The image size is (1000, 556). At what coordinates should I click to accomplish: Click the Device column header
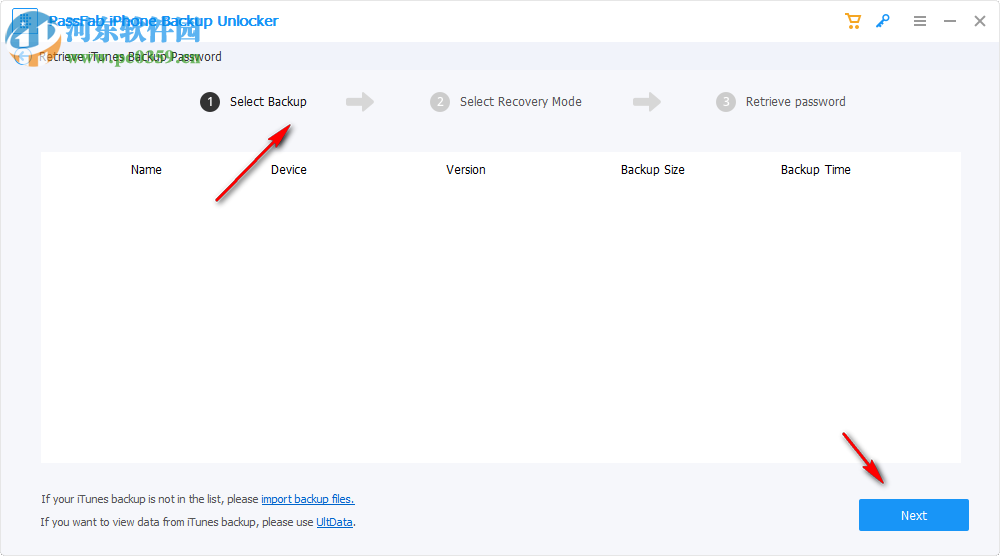288,170
